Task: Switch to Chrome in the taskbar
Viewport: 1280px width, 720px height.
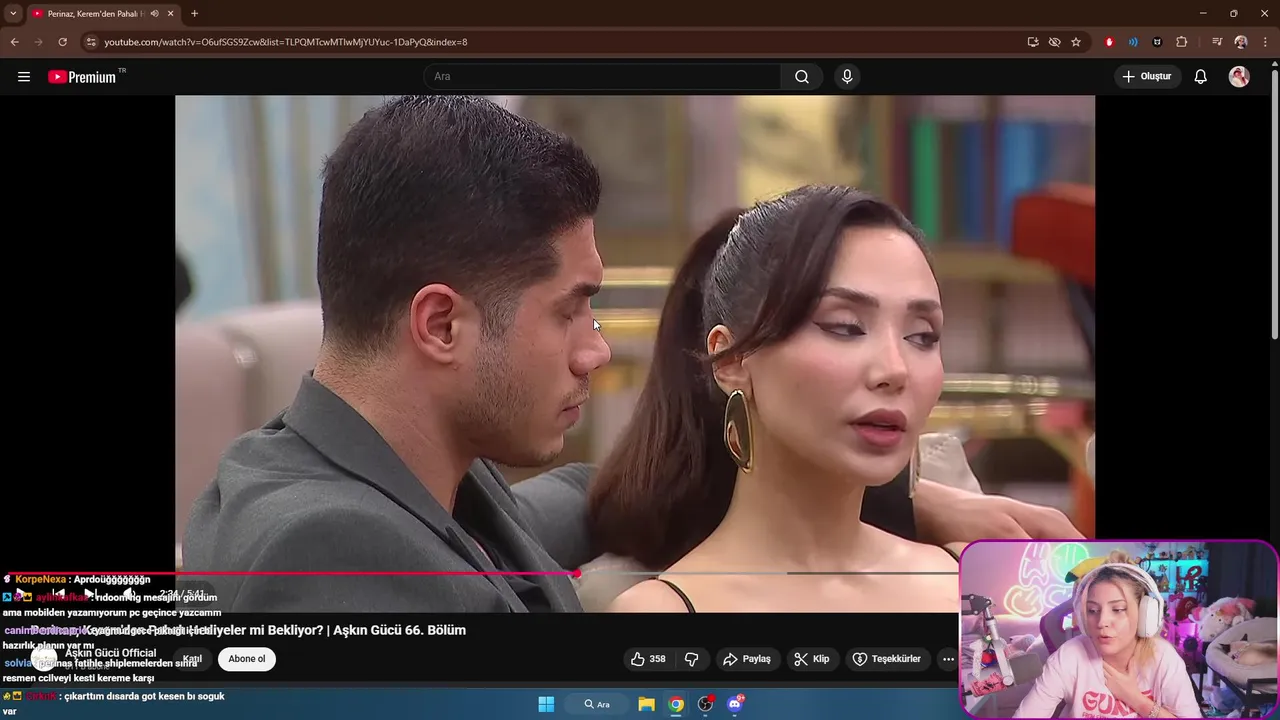Action: pyautogui.click(x=676, y=704)
